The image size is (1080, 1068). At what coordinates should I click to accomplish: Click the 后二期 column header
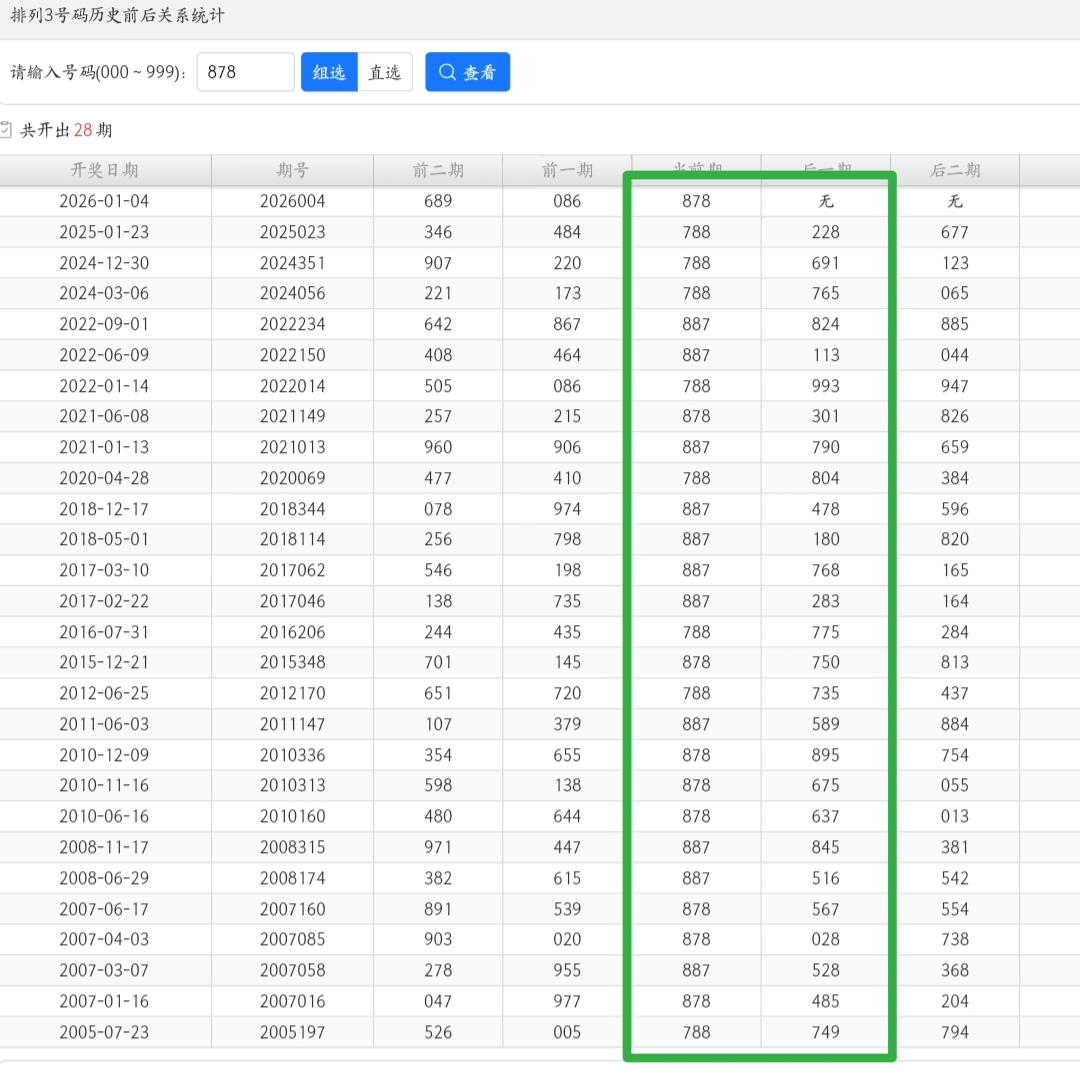(955, 170)
